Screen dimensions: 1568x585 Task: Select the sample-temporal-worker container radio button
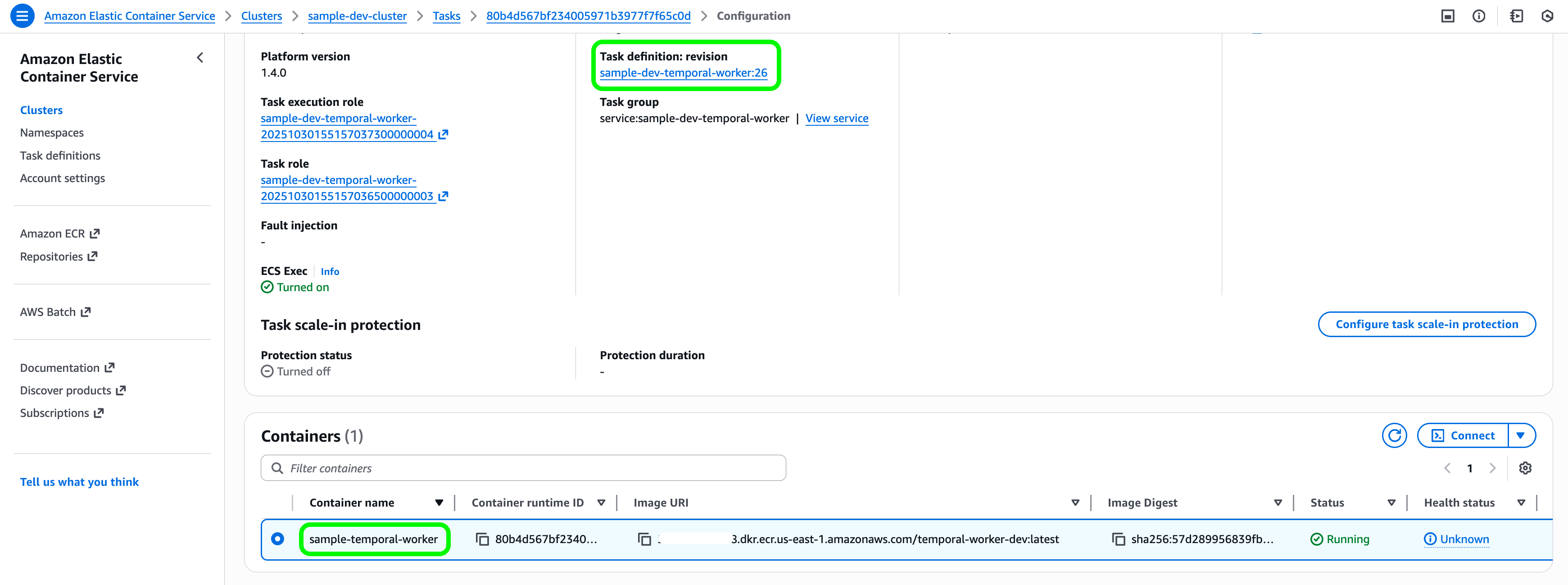coord(277,539)
